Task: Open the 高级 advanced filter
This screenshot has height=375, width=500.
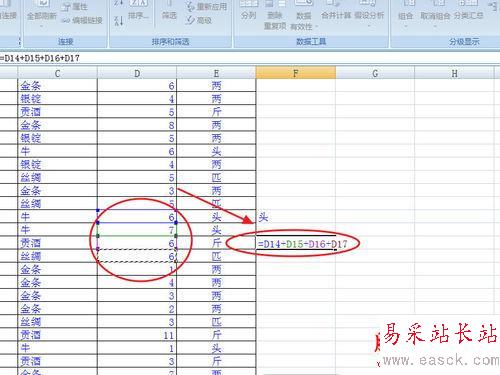Action: (200, 21)
